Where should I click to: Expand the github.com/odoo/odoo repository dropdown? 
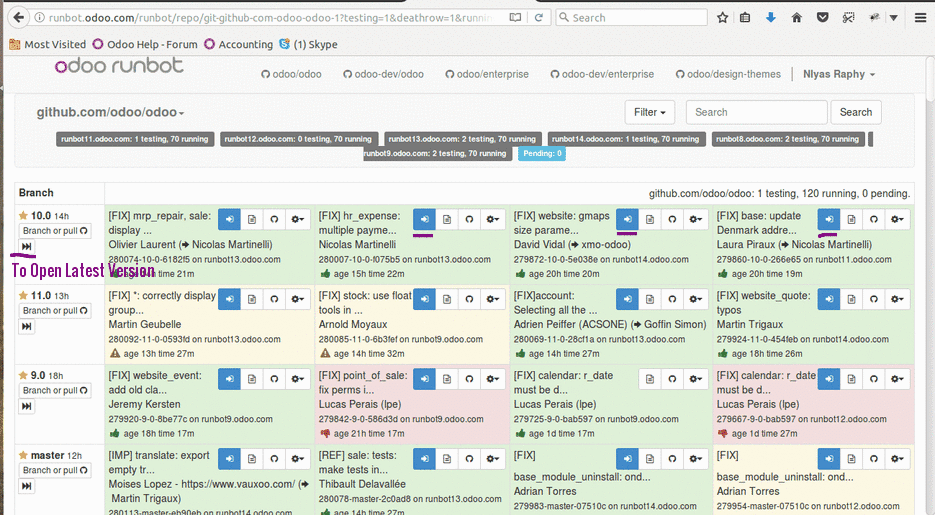110,112
